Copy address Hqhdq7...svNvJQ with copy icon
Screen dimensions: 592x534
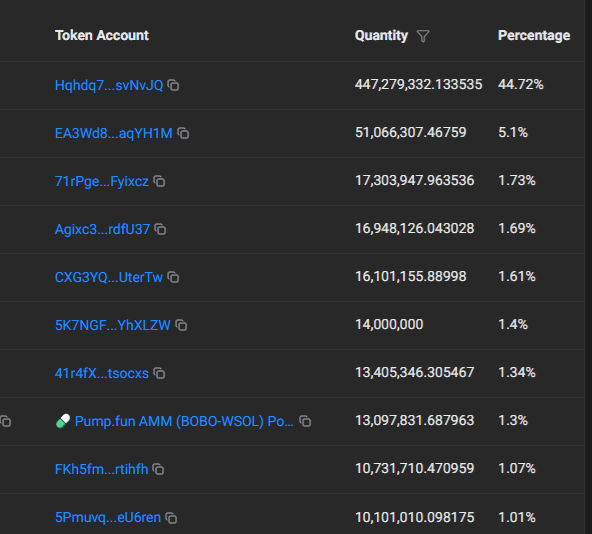tap(173, 85)
